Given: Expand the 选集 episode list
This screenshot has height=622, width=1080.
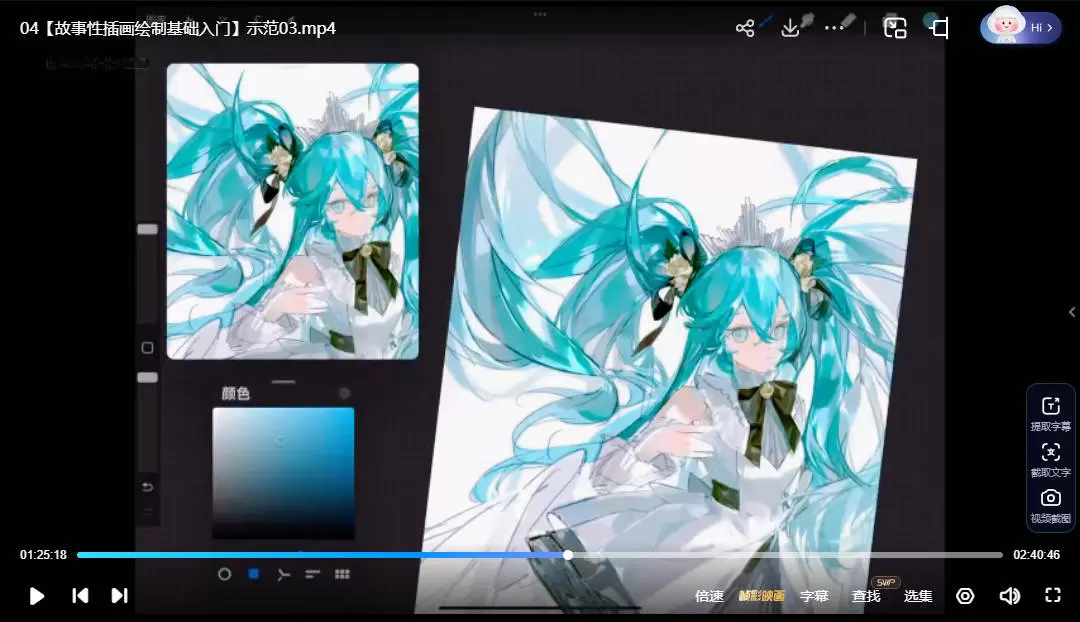Looking at the screenshot, I should pyautogui.click(x=917, y=595).
